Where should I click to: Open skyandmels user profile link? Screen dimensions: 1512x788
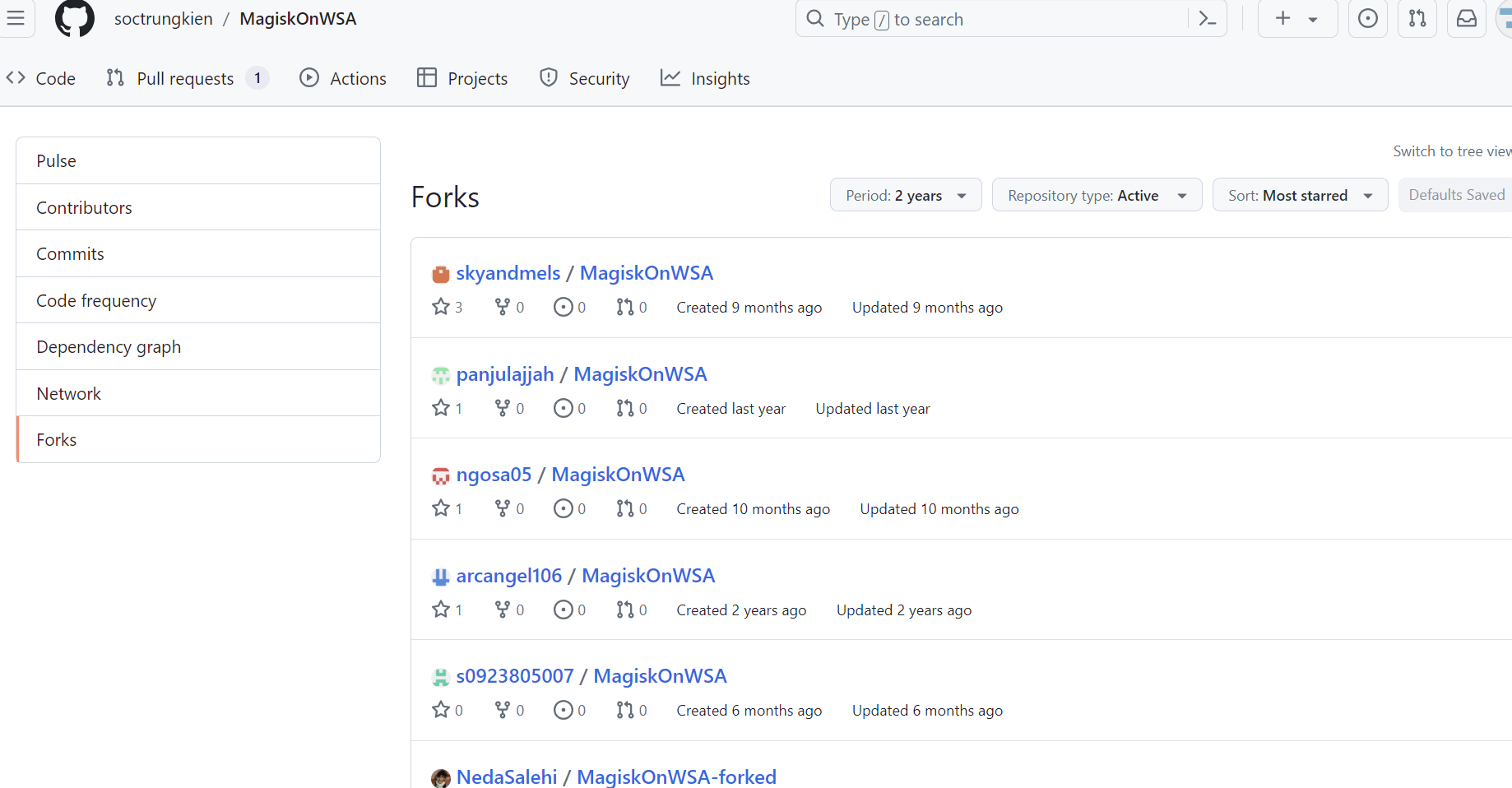pos(508,273)
